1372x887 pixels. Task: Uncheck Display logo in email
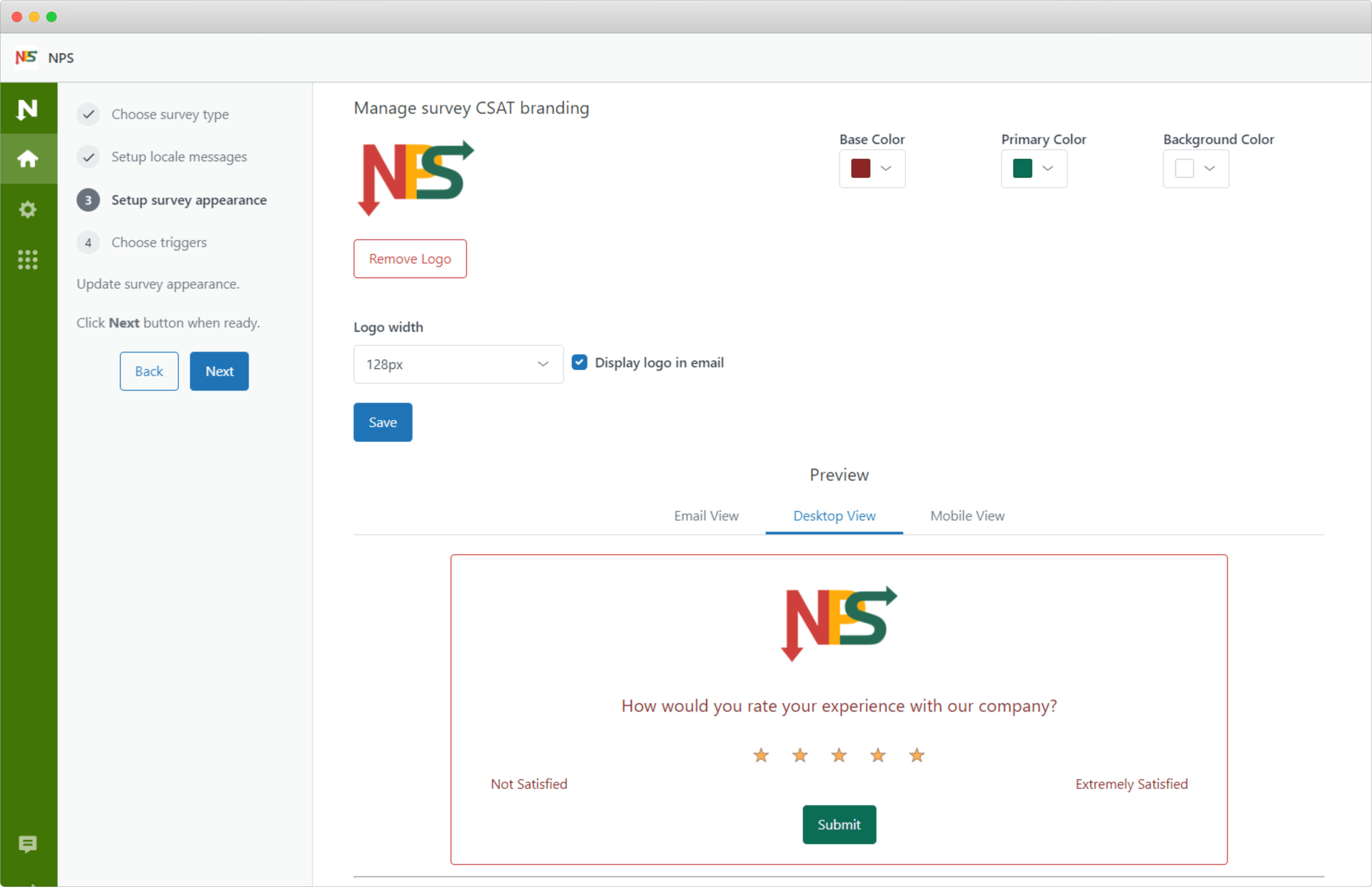point(580,362)
